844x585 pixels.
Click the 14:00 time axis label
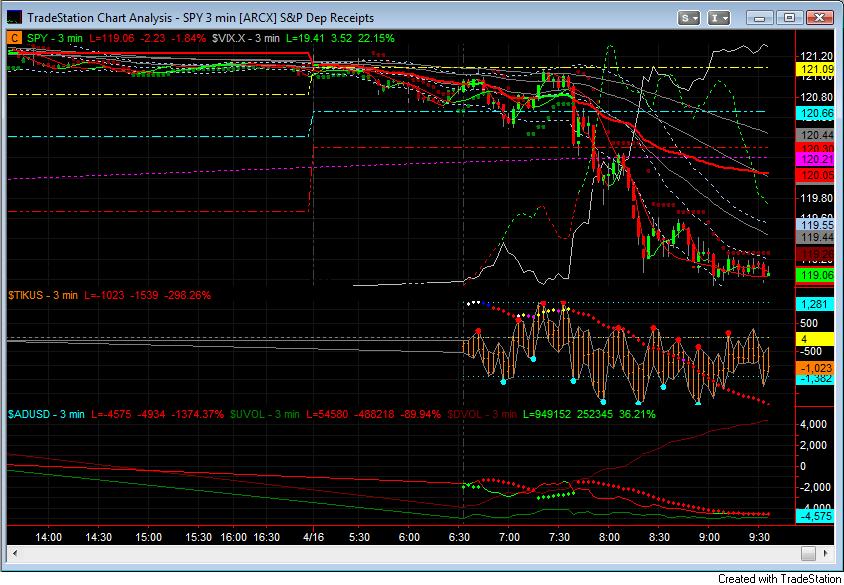[48, 537]
